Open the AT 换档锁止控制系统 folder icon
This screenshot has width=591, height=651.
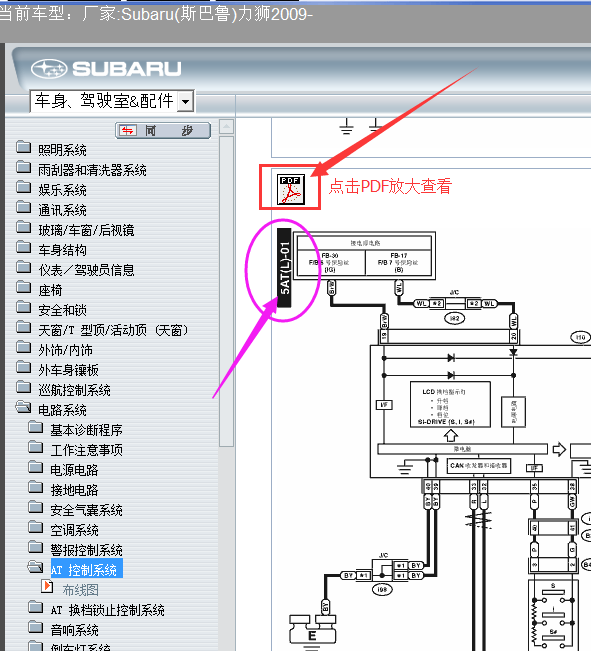click(x=36, y=607)
